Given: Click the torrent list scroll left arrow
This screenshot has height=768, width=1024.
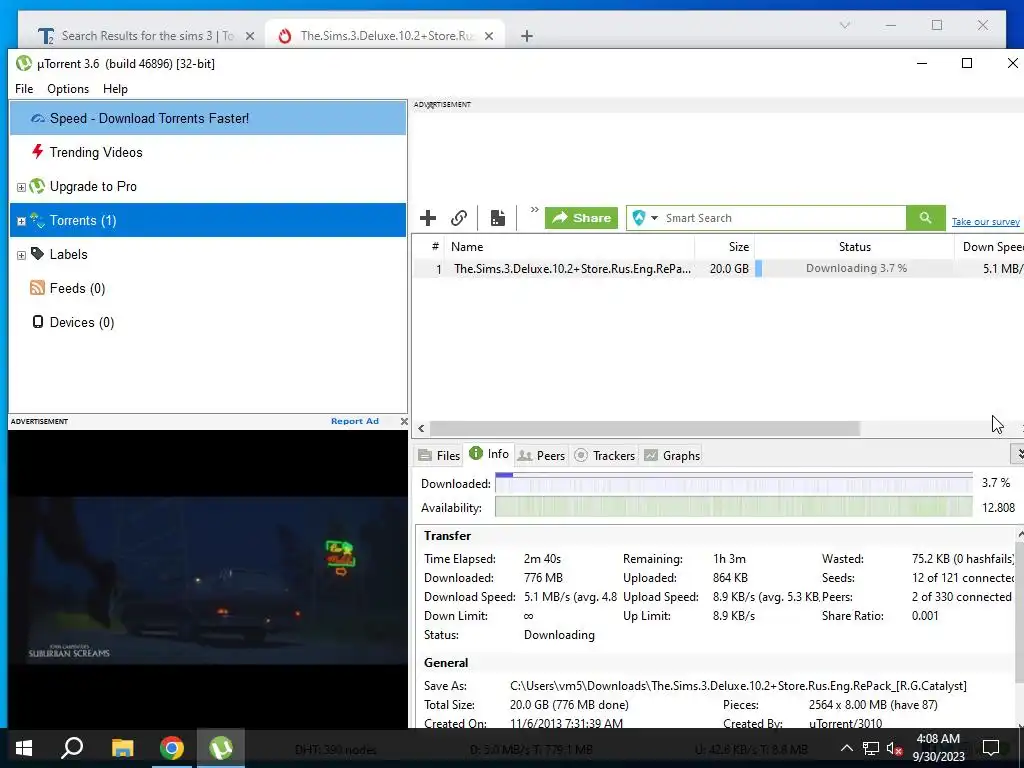Looking at the screenshot, I should (421, 428).
